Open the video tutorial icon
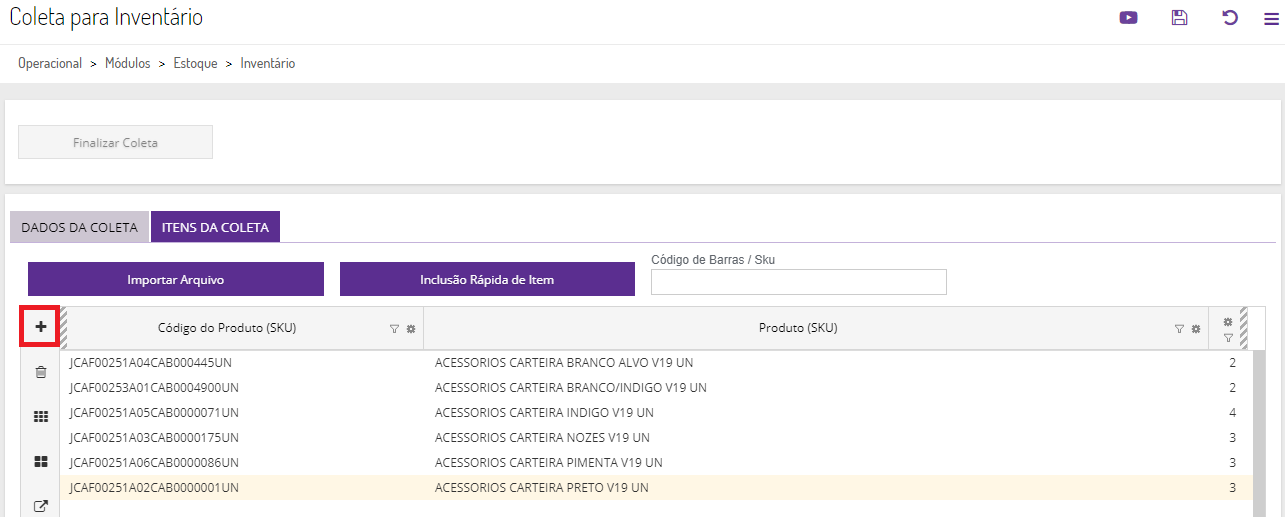Image resolution: width=1285 pixels, height=517 pixels. 1128,17
